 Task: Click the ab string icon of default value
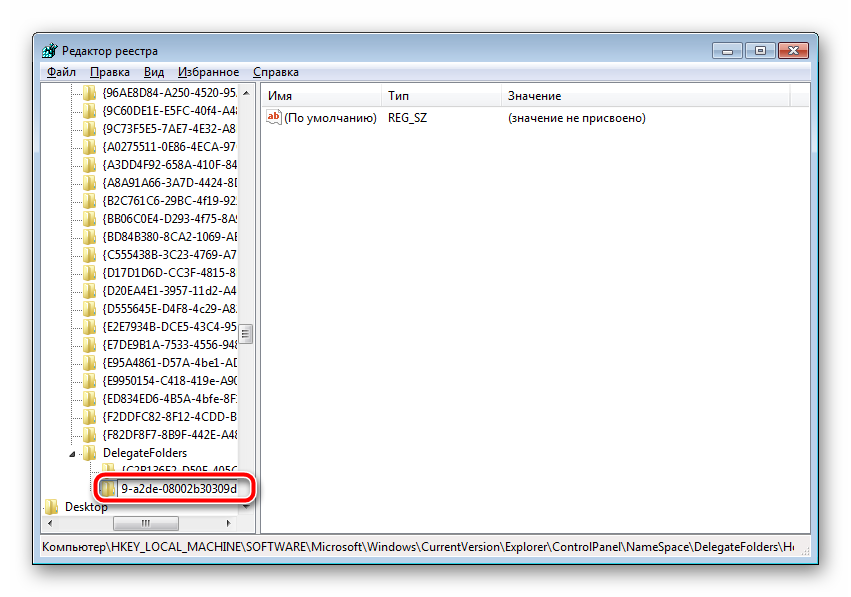coord(273,118)
